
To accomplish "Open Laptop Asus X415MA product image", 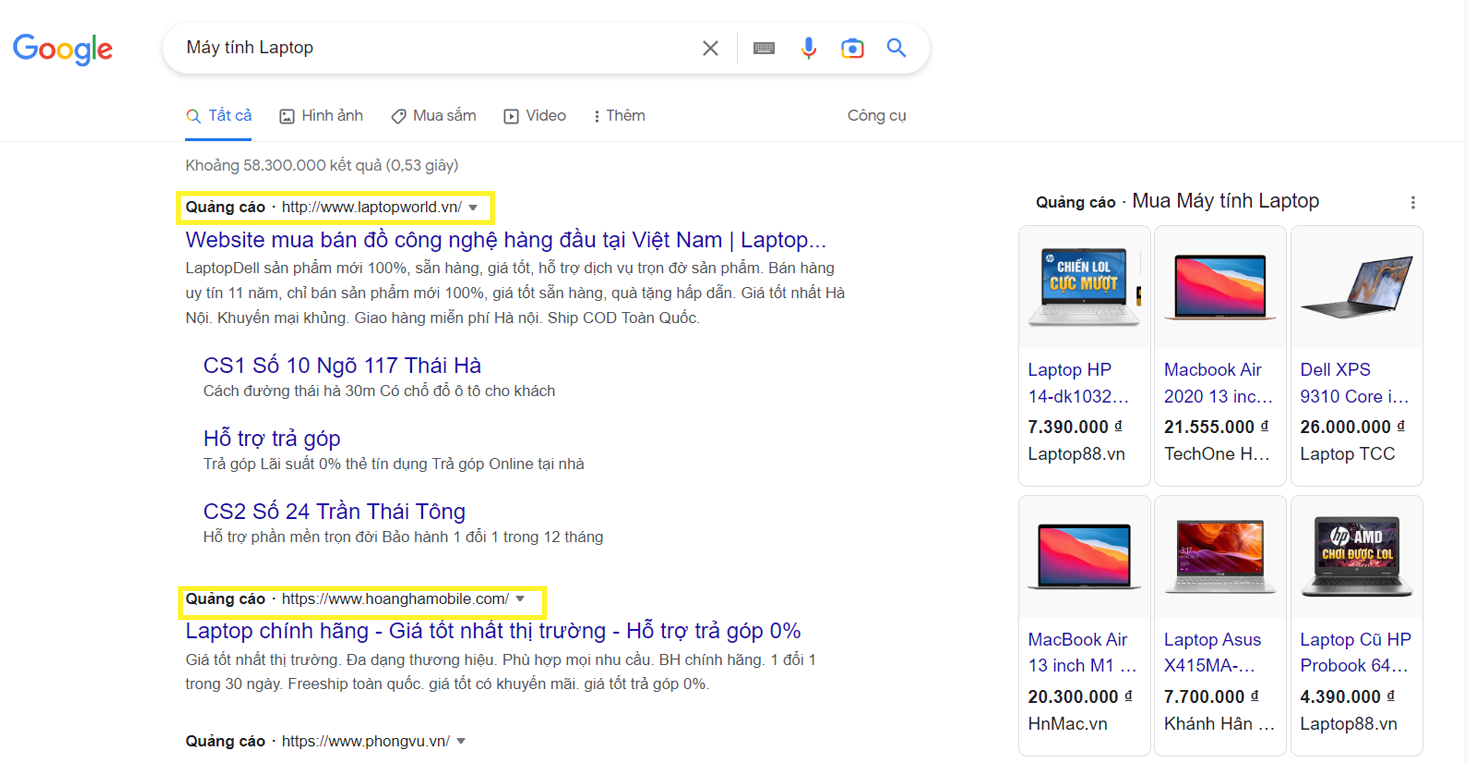I will coord(1220,557).
